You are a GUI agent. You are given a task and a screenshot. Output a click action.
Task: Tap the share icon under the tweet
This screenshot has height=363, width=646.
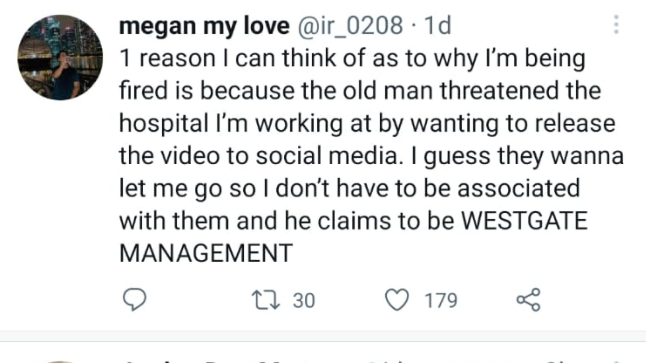click(x=529, y=300)
